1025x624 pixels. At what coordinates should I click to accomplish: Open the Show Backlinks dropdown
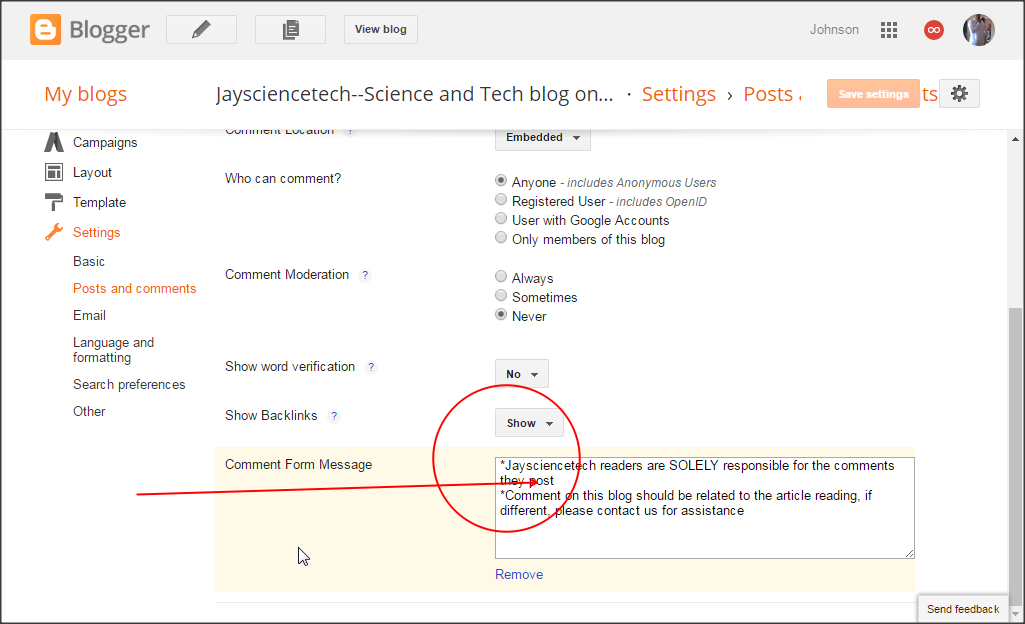pyautogui.click(x=529, y=422)
